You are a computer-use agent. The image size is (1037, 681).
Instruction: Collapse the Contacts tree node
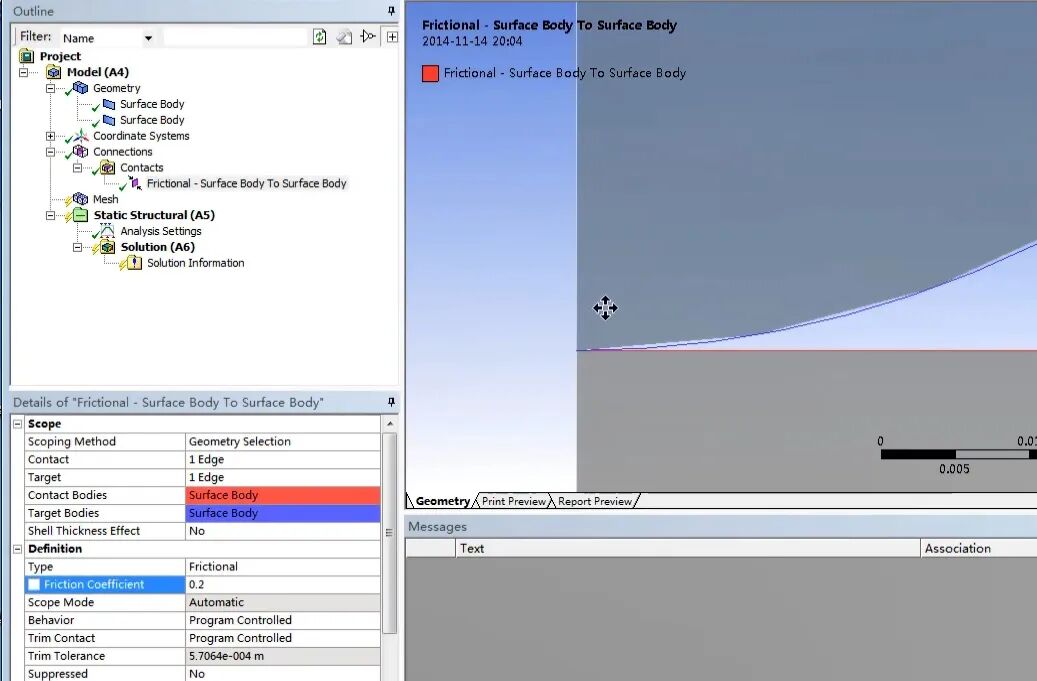coord(77,167)
